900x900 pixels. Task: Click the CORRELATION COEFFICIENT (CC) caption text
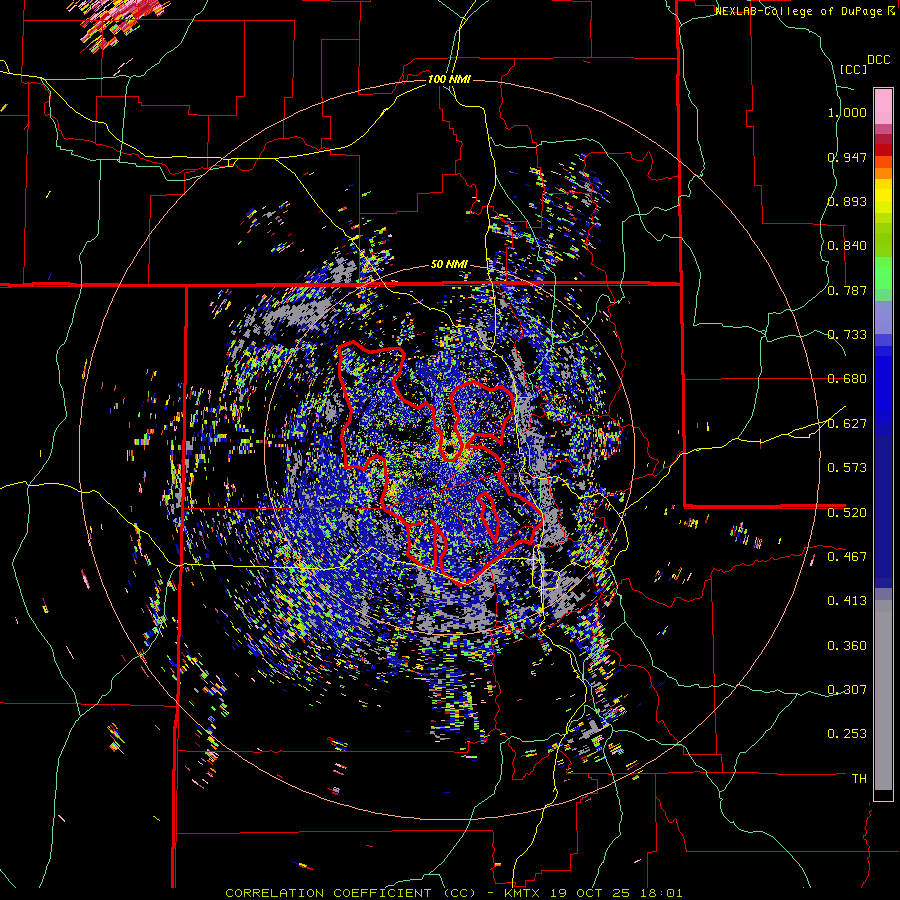[x=350, y=893]
